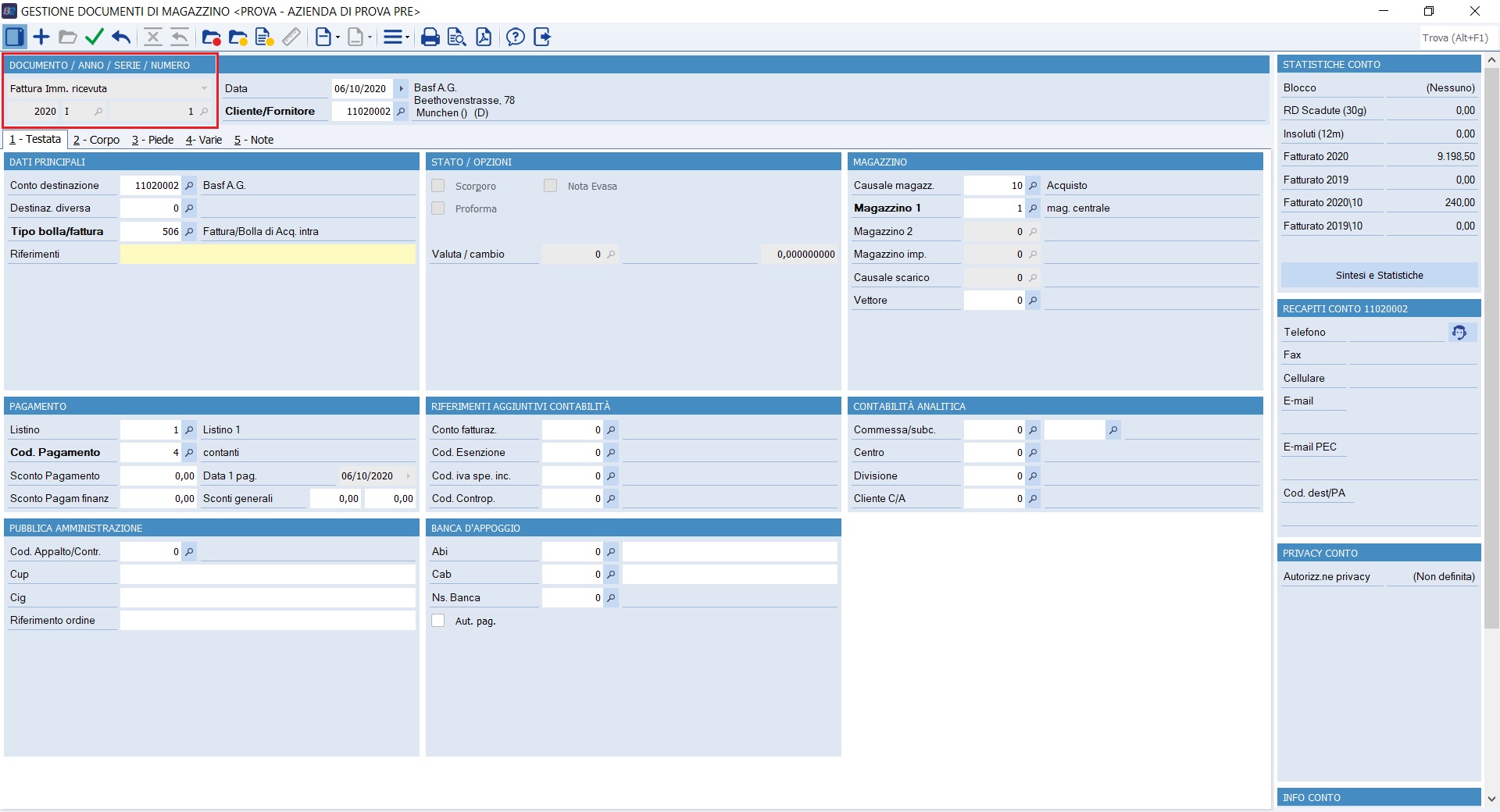Click the blue plus New document icon
The height and width of the screenshot is (812, 1500).
(x=41, y=37)
